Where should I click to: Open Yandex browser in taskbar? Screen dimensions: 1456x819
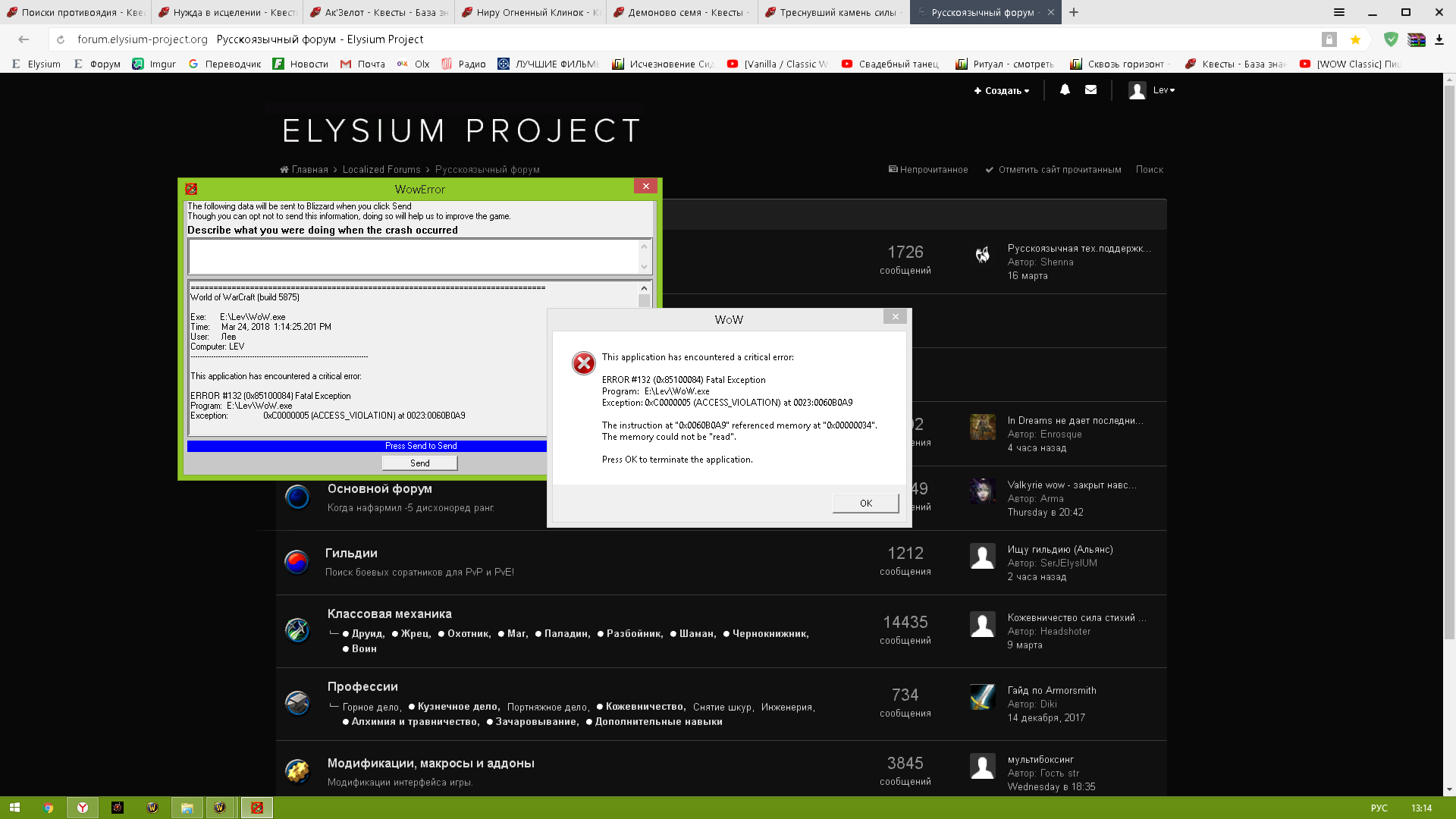click(x=83, y=808)
